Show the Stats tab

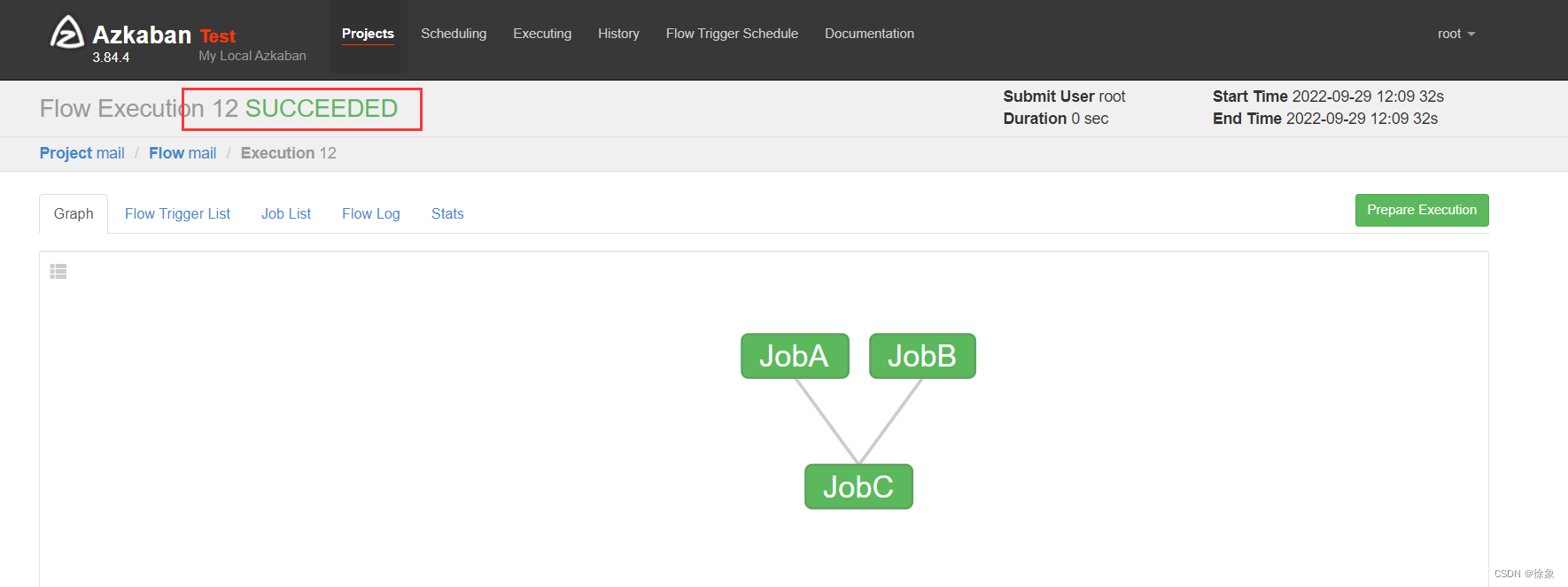(x=447, y=214)
